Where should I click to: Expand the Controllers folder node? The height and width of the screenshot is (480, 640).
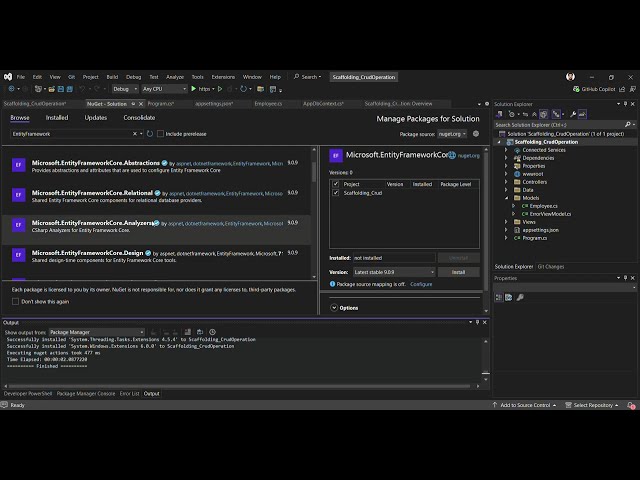[506, 182]
